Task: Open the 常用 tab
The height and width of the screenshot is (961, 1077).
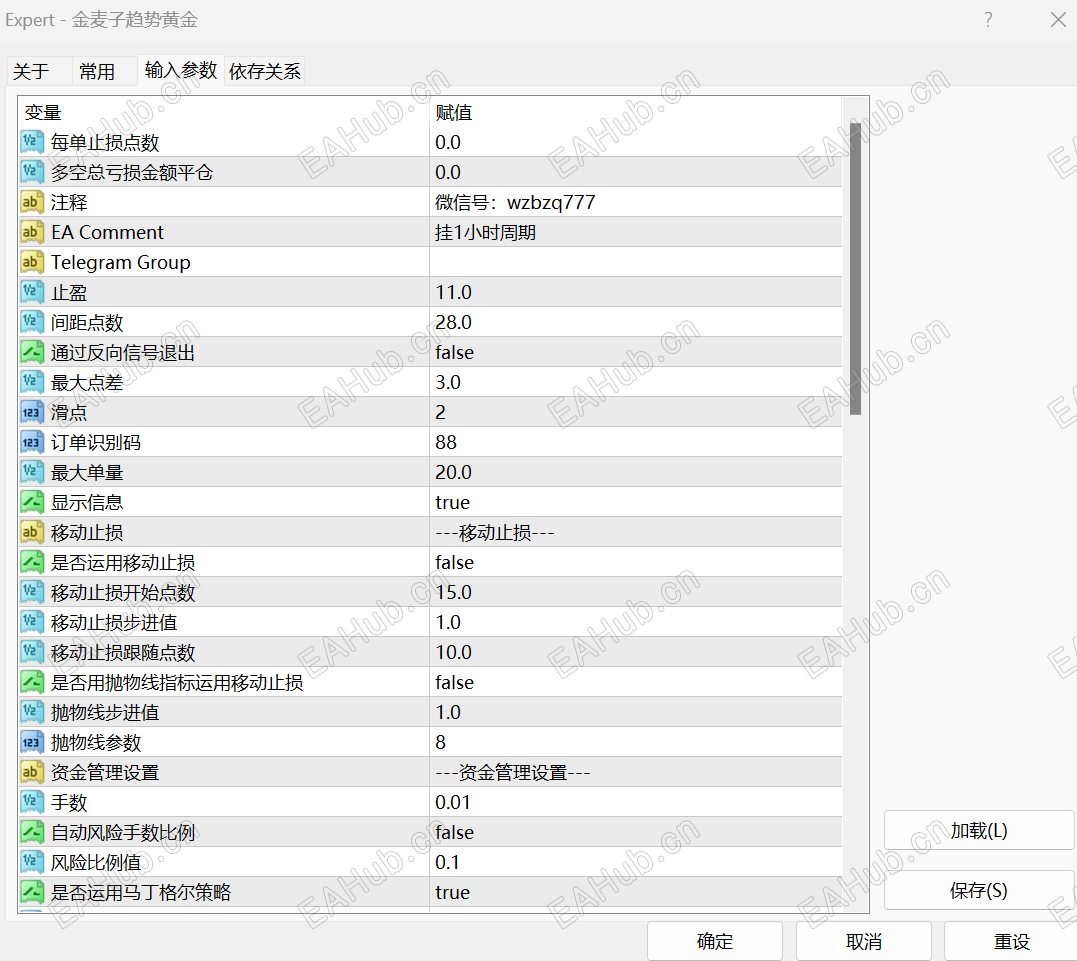Action: pos(97,70)
